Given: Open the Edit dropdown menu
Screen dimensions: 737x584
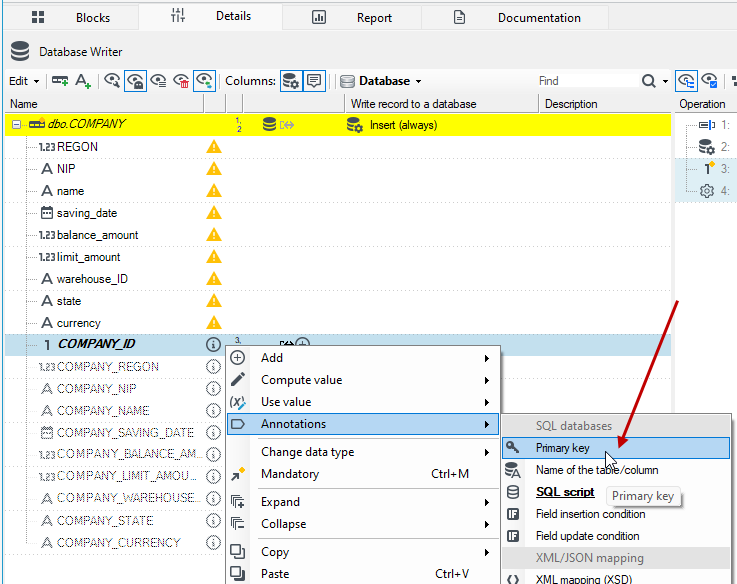Looking at the screenshot, I should (24, 81).
